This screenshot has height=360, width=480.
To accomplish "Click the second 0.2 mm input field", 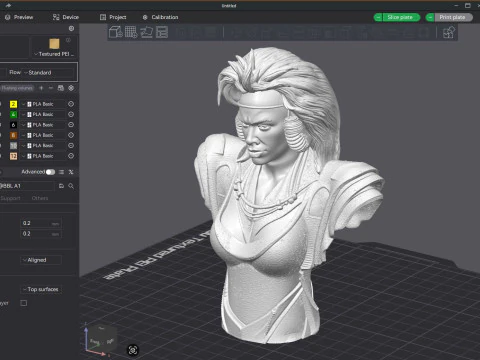I will coord(41,234).
